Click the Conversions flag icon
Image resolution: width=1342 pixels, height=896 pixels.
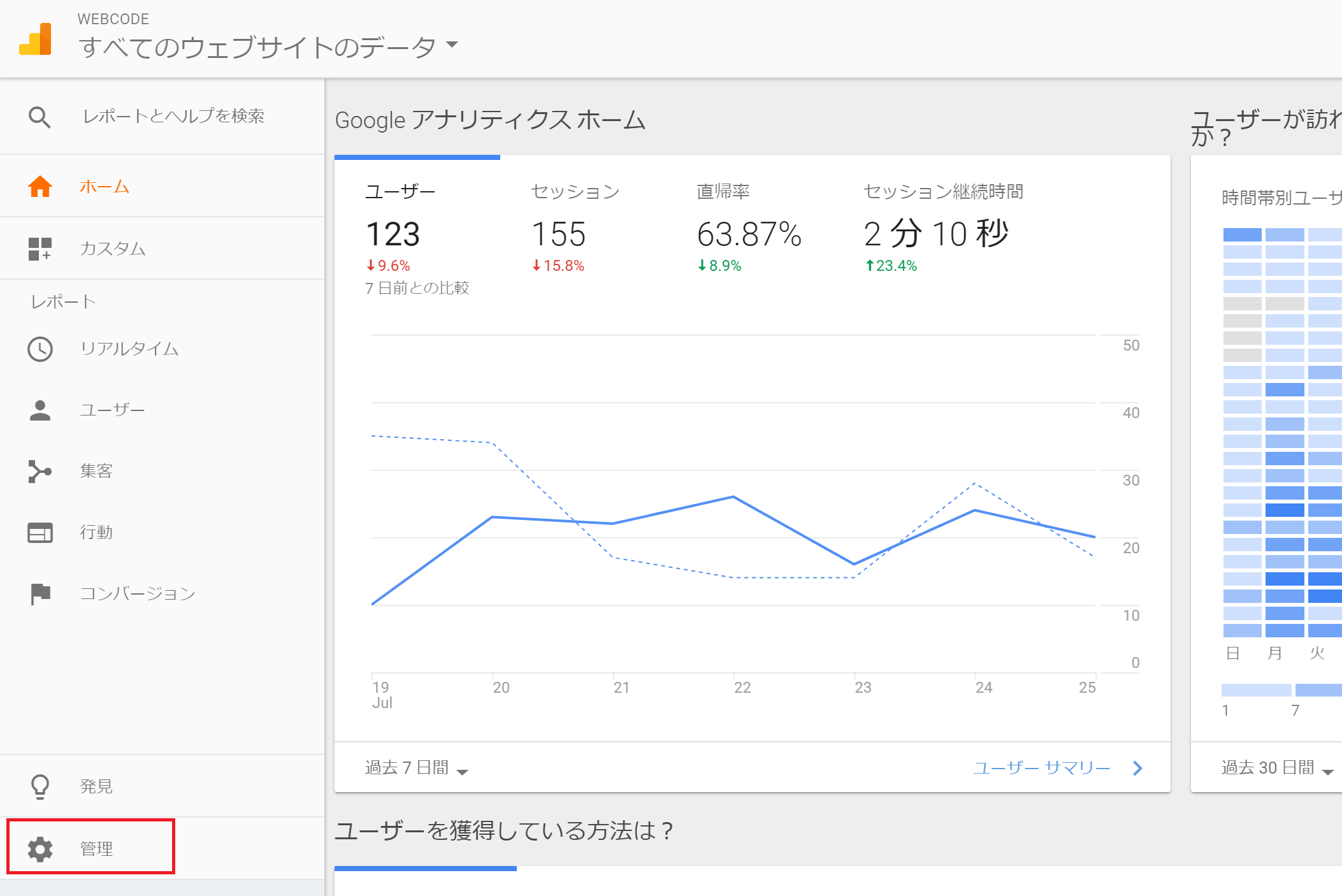(40, 594)
